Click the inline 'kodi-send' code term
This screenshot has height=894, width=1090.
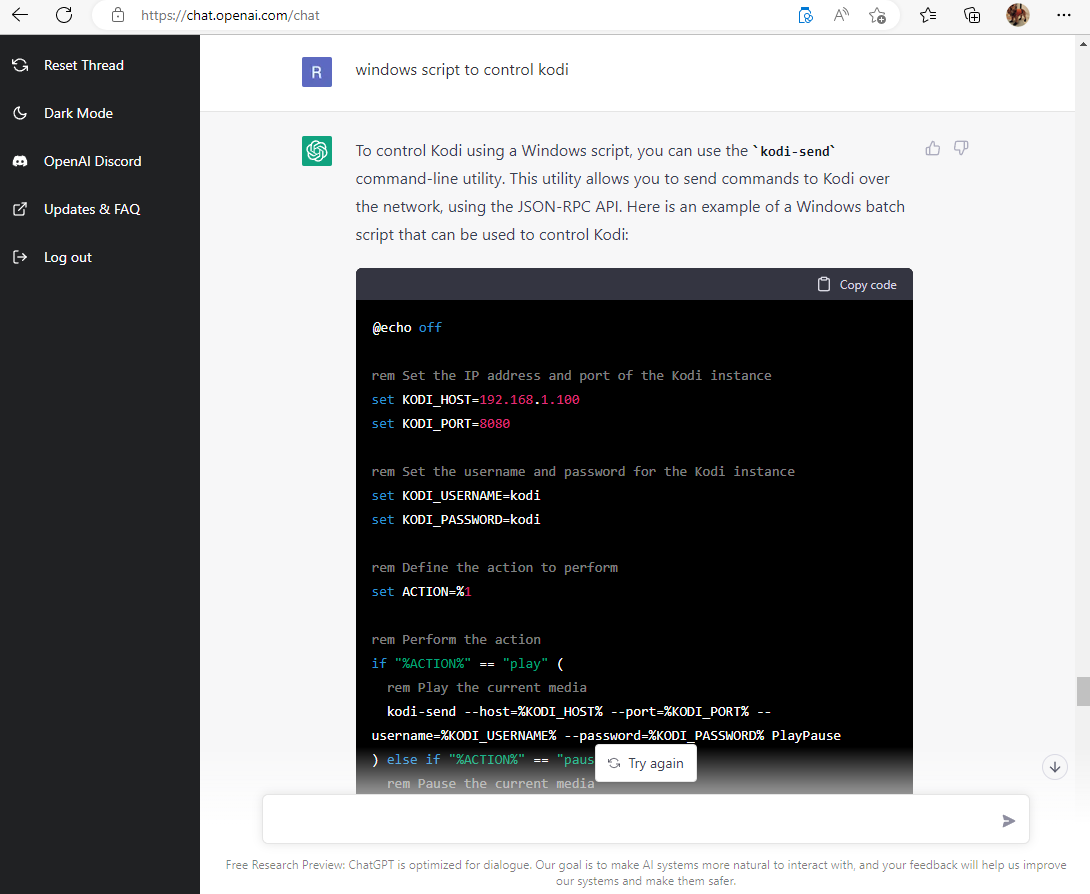coord(795,152)
